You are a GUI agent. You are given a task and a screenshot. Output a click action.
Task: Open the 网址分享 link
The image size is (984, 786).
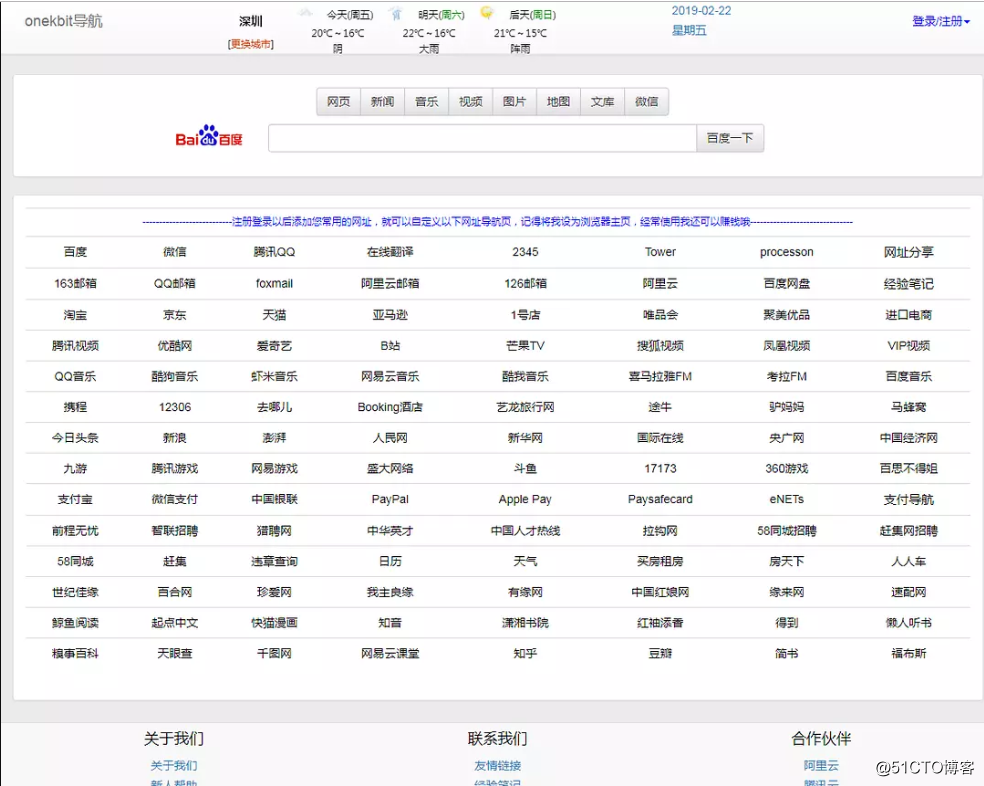point(909,252)
